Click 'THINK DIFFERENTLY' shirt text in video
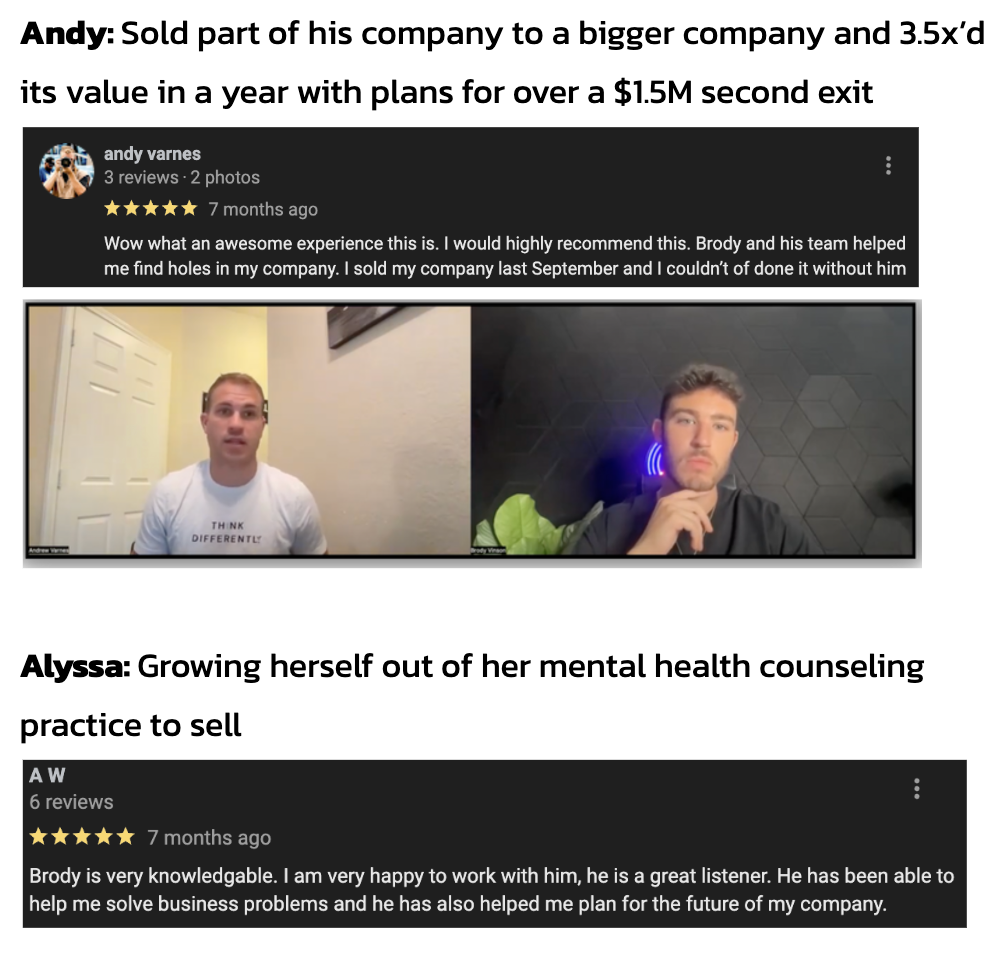This screenshot has width=994, height=964. pos(227,532)
